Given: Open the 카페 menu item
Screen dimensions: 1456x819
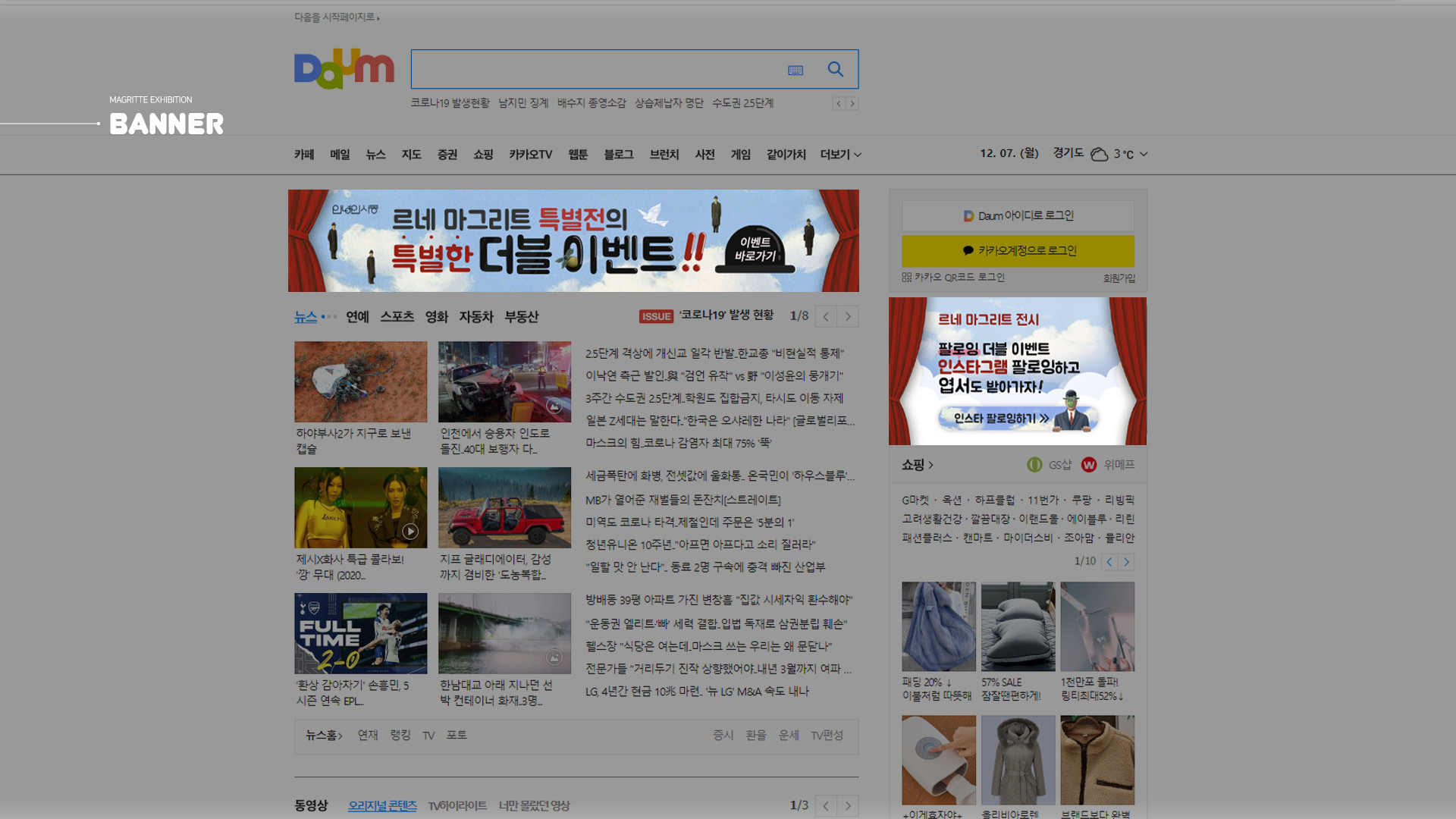Looking at the screenshot, I should (304, 155).
